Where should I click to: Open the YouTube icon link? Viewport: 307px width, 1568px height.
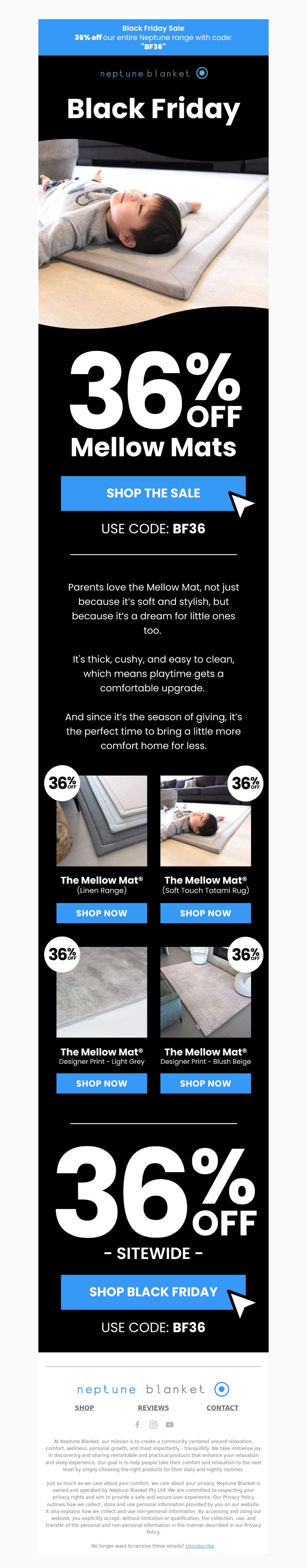click(170, 1424)
